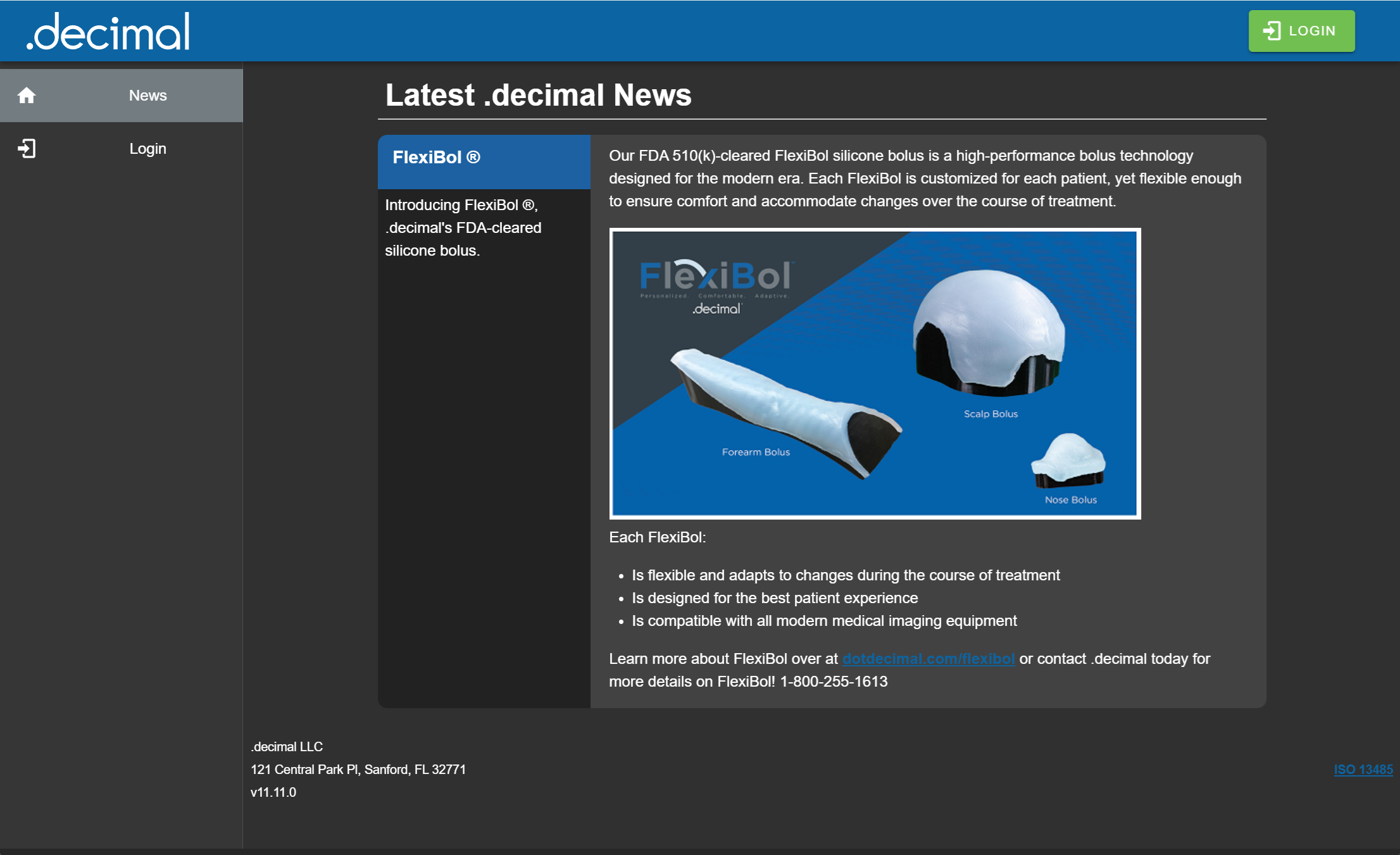Open the News sidebar menu item

coord(147,96)
